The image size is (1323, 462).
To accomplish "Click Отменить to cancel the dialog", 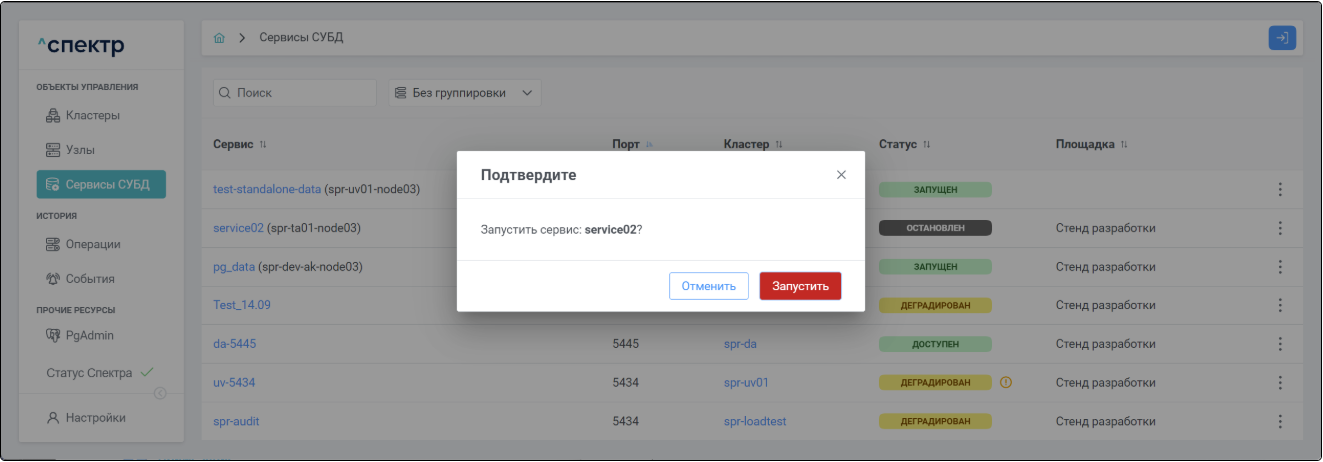I will [x=708, y=286].
